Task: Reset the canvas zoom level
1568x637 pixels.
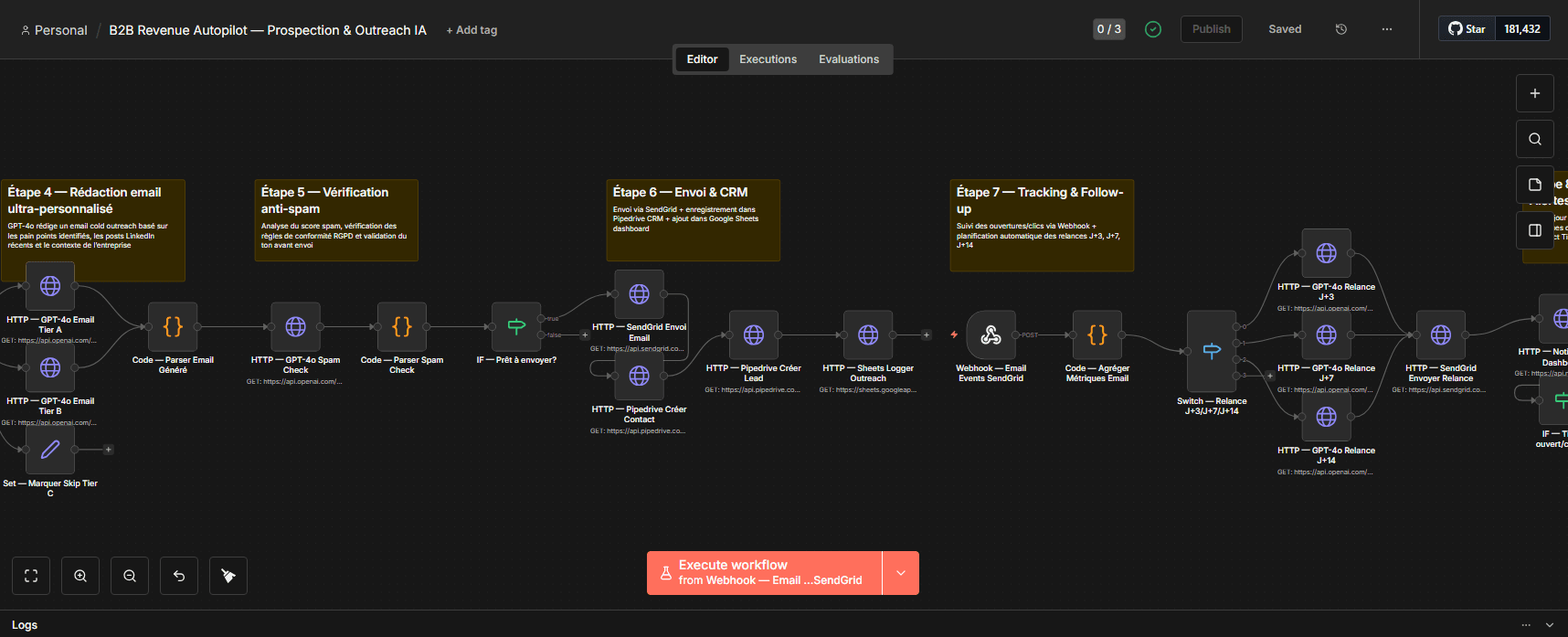Action: [179, 576]
